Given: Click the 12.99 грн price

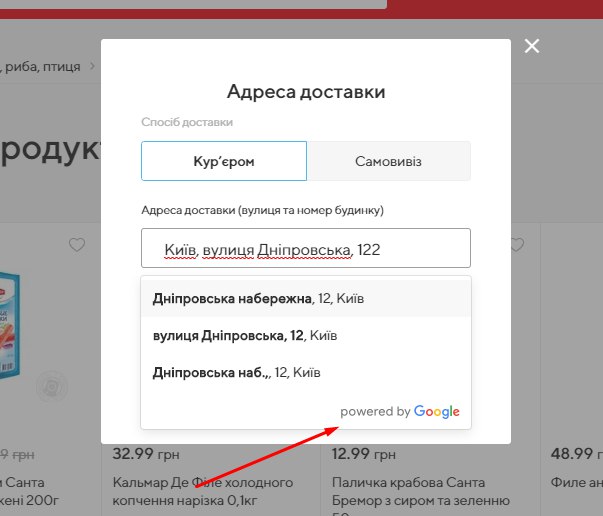Looking at the screenshot, I should pyautogui.click(x=363, y=454).
